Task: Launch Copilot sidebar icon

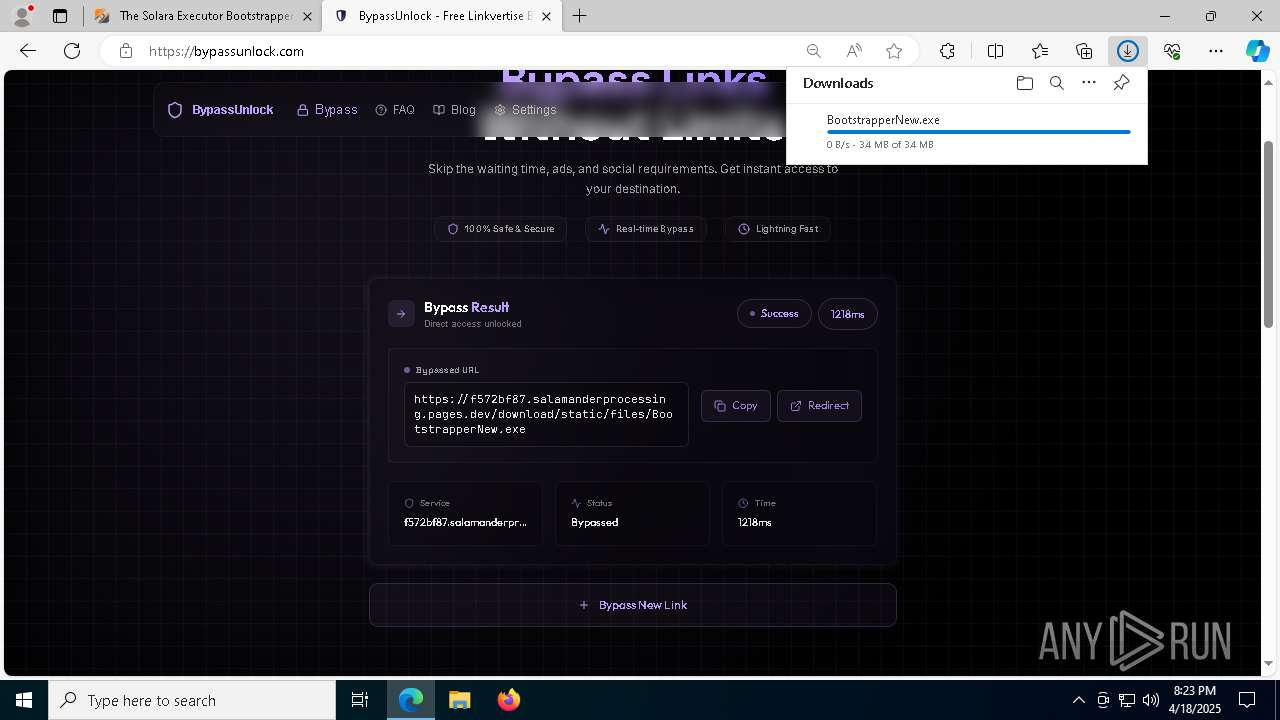Action: pyautogui.click(x=1258, y=51)
